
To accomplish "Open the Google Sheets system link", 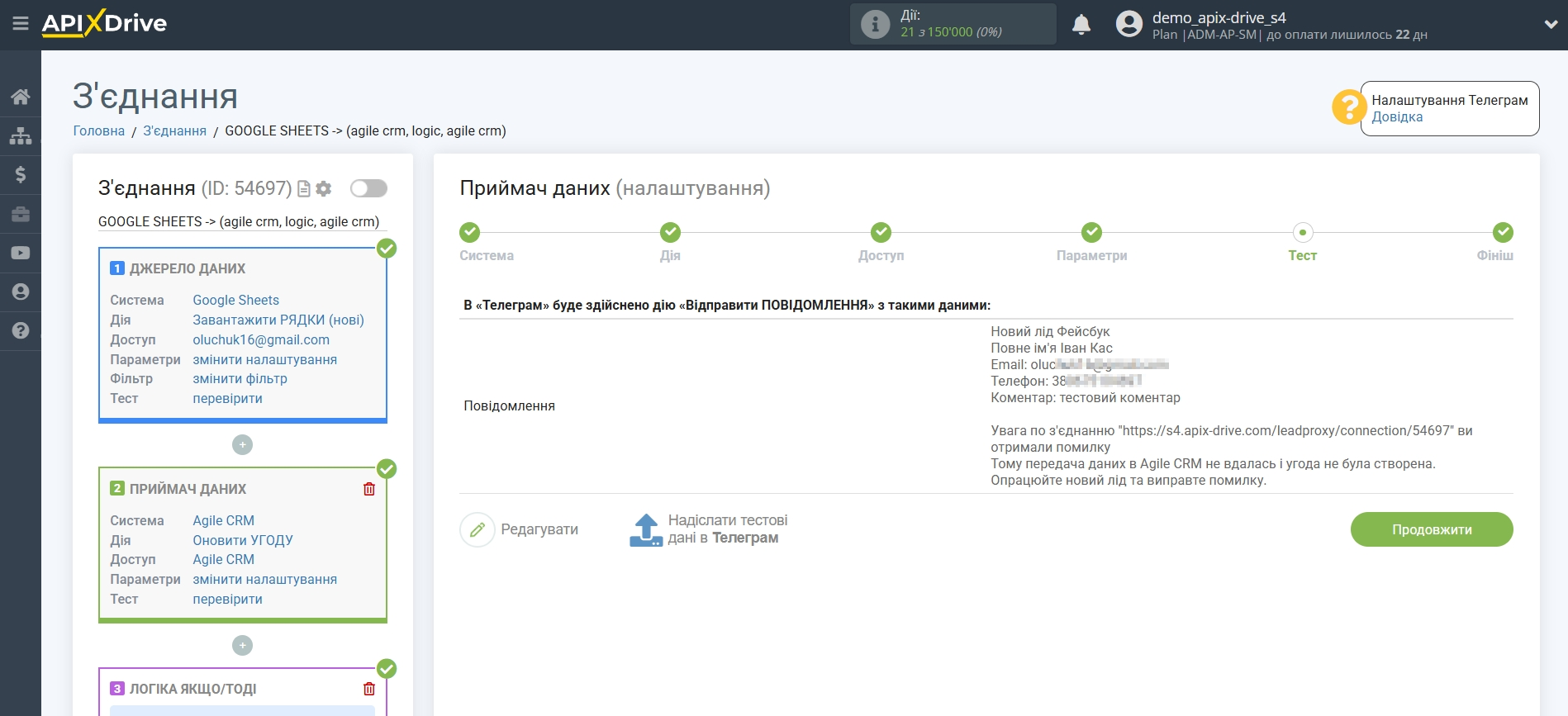I will (x=235, y=300).
